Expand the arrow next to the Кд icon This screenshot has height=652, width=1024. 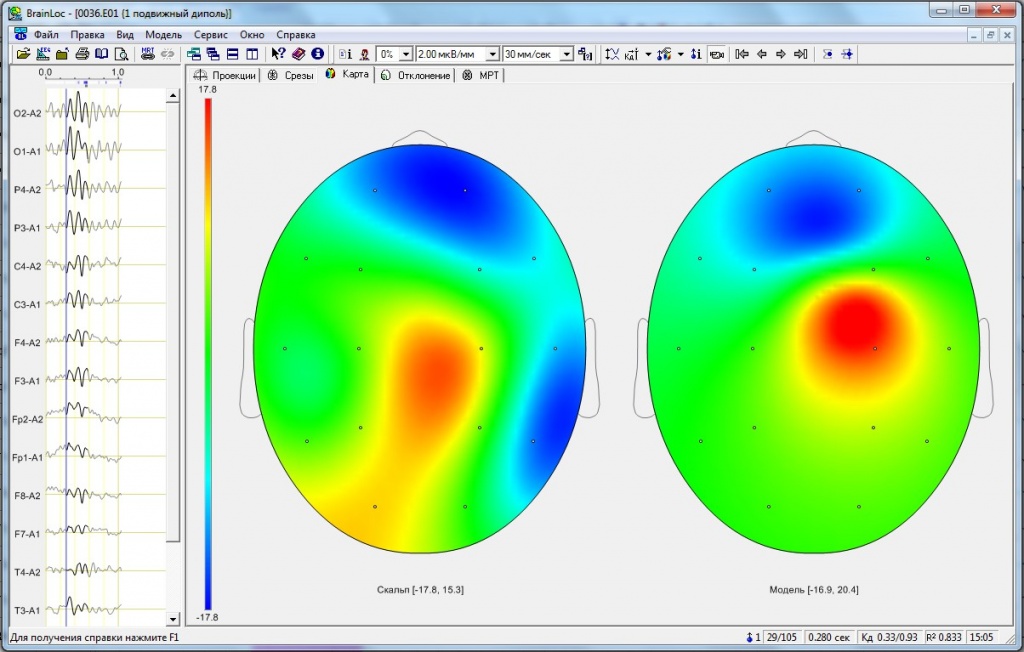(x=648, y=54)
